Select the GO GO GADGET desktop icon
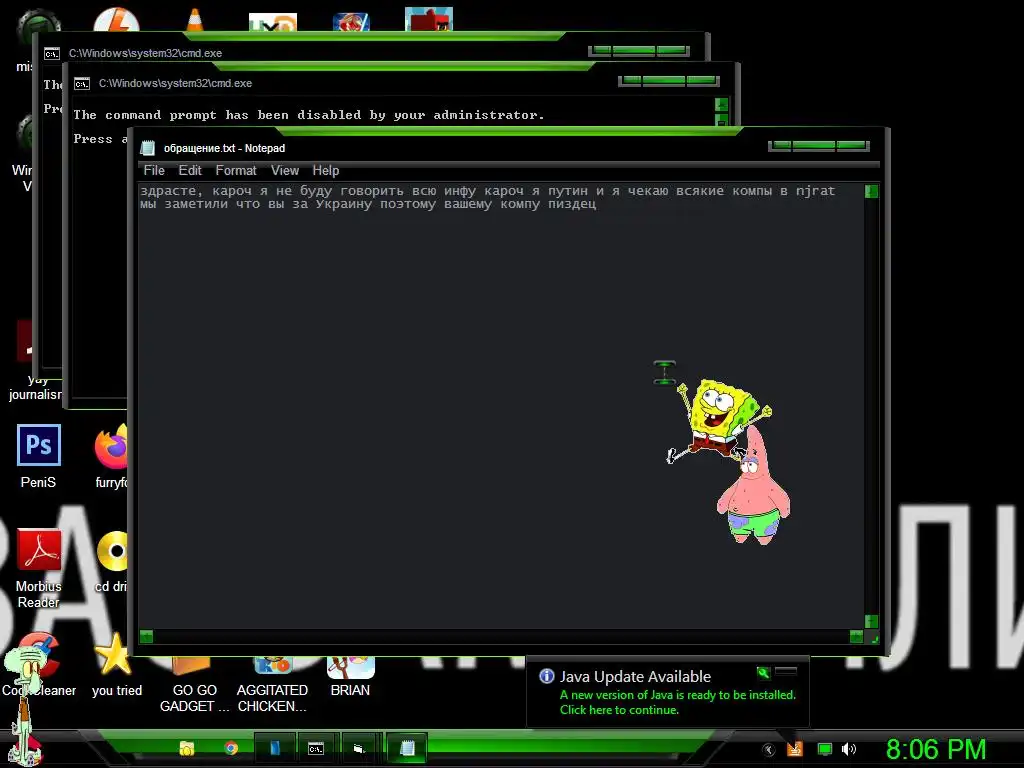1024x768 pixels. [x=194, y=686]
